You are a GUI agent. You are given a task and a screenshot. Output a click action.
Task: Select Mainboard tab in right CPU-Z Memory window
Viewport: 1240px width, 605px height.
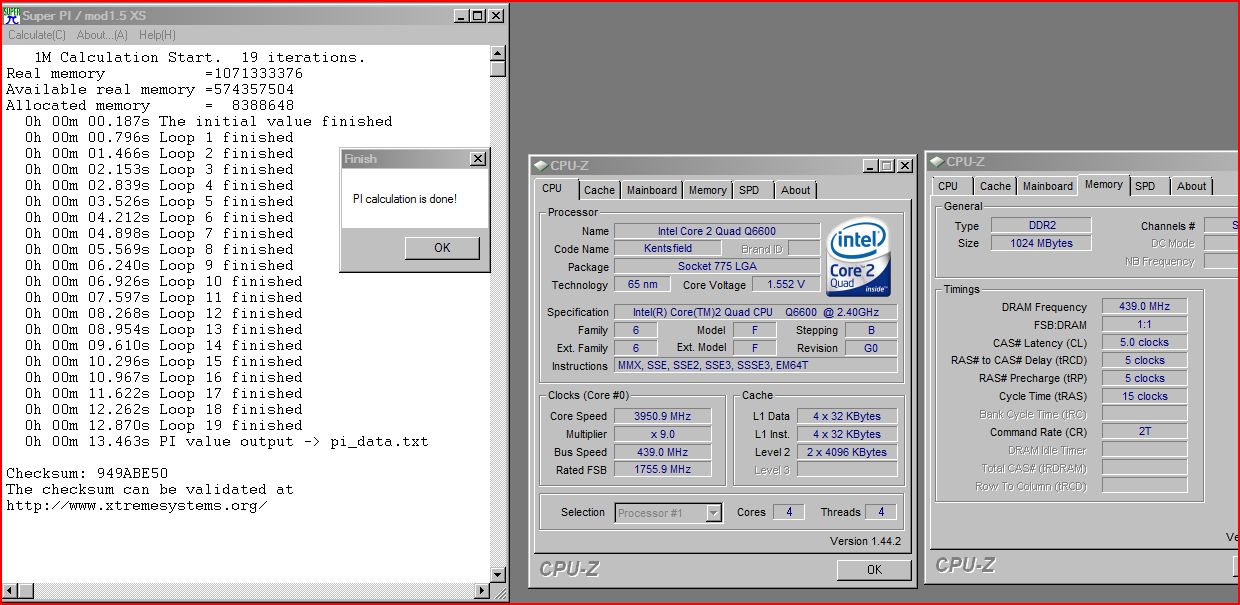tap(1047, 186)
